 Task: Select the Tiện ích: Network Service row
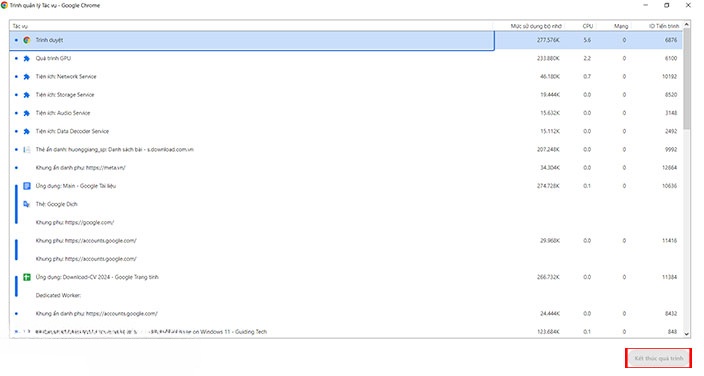(346, 77)
